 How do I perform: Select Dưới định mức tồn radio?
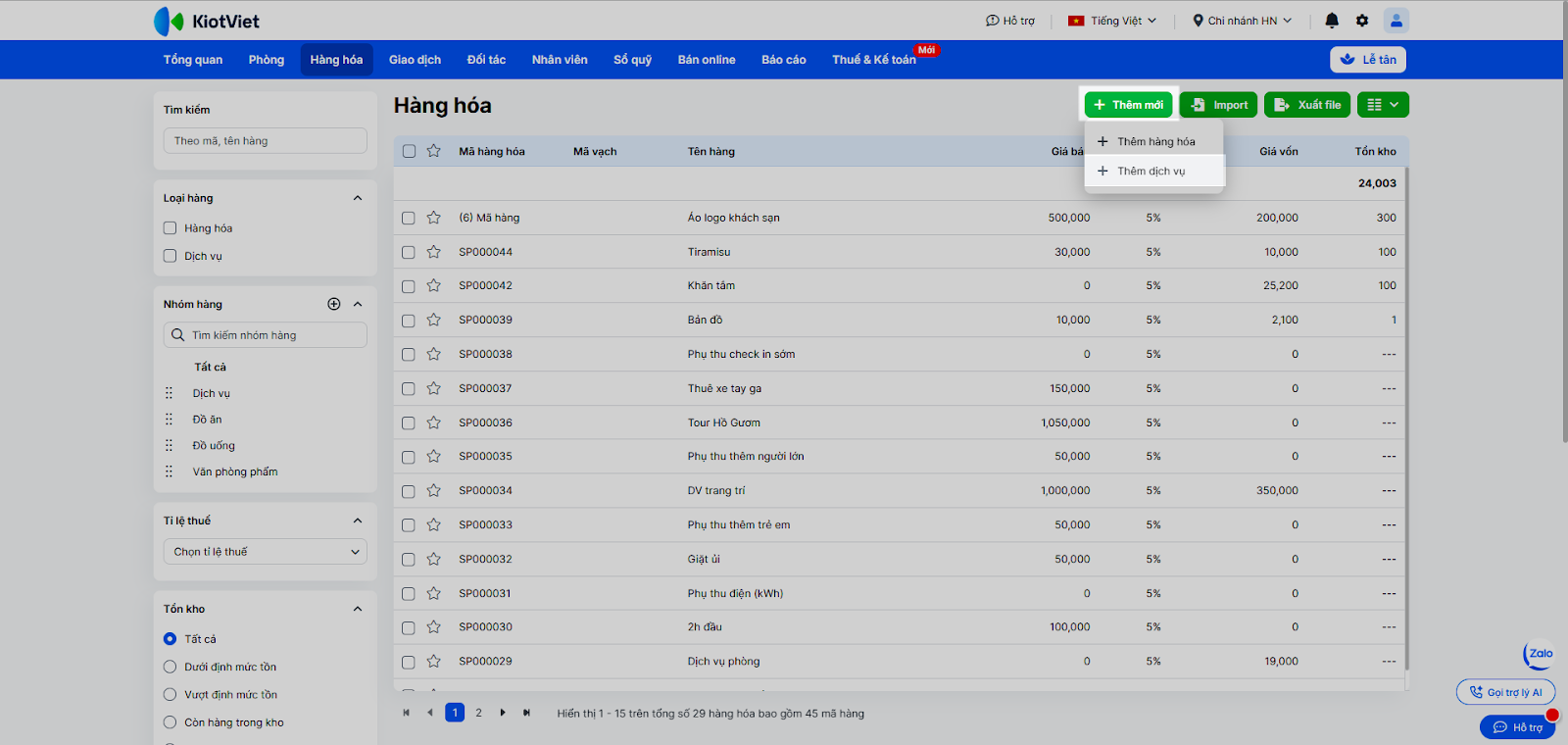[x=170, y=667]
